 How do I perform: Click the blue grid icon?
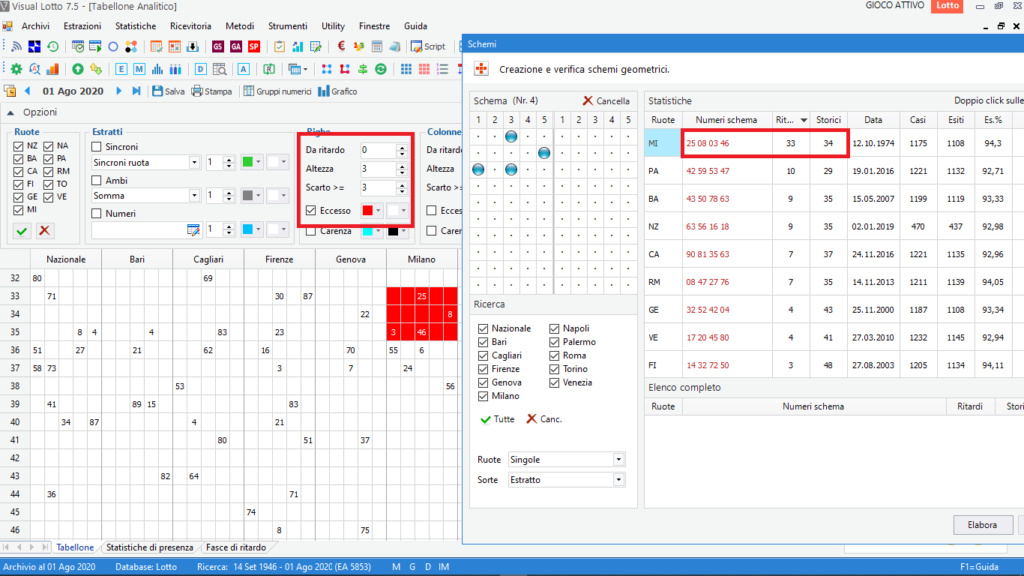click(406, 69)
